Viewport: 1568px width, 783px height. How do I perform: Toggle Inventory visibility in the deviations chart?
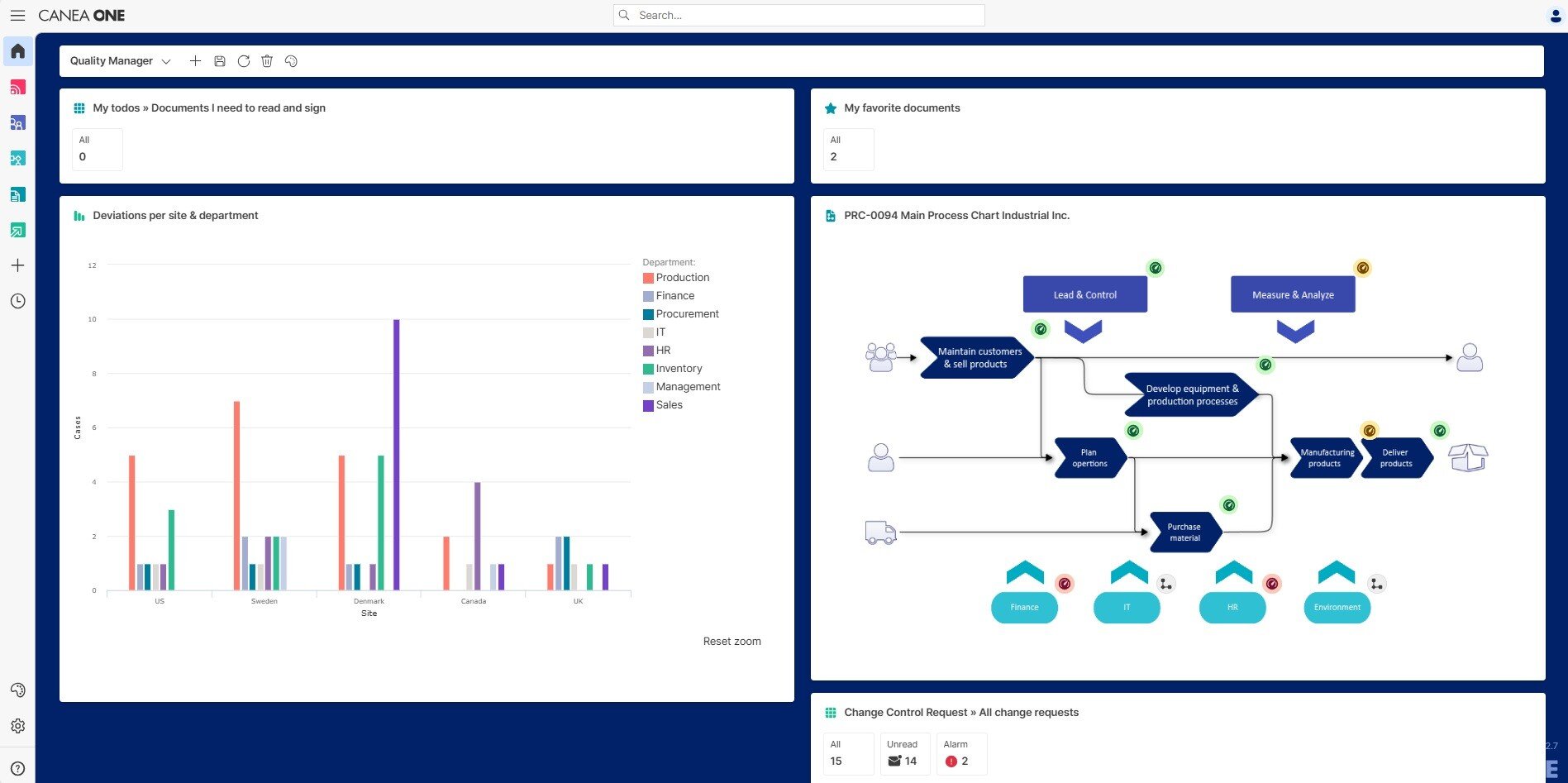coord(678,368)
